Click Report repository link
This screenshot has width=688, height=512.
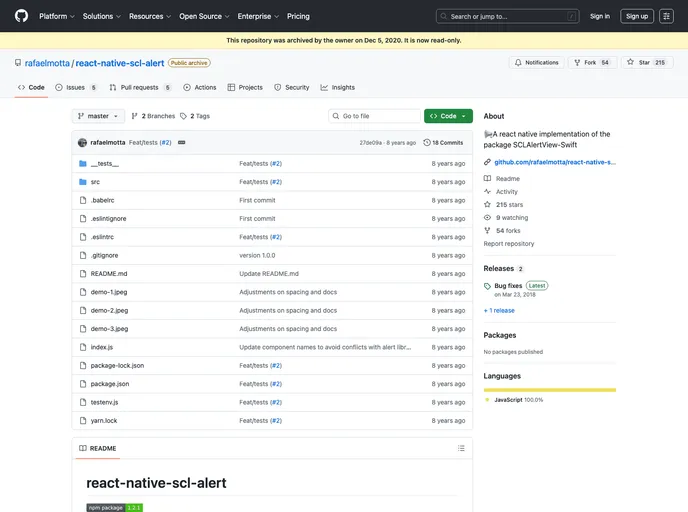[x=509, y=244]
